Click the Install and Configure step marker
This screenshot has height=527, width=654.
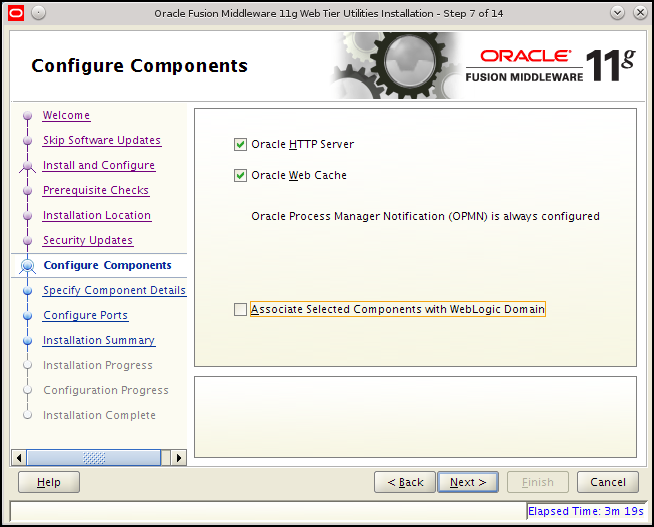28,166
